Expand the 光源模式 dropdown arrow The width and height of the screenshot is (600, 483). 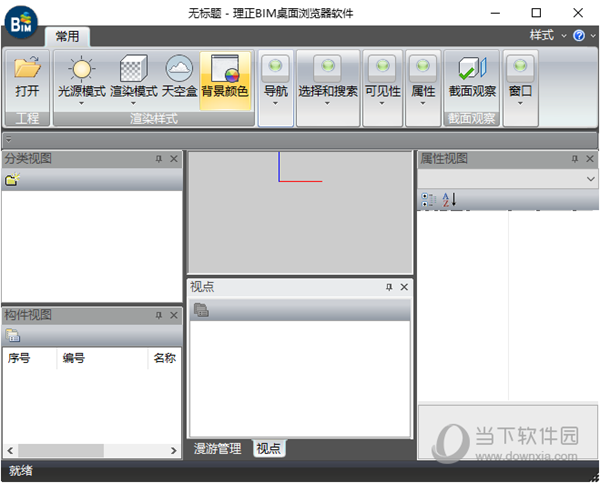(x=81, y=103)
